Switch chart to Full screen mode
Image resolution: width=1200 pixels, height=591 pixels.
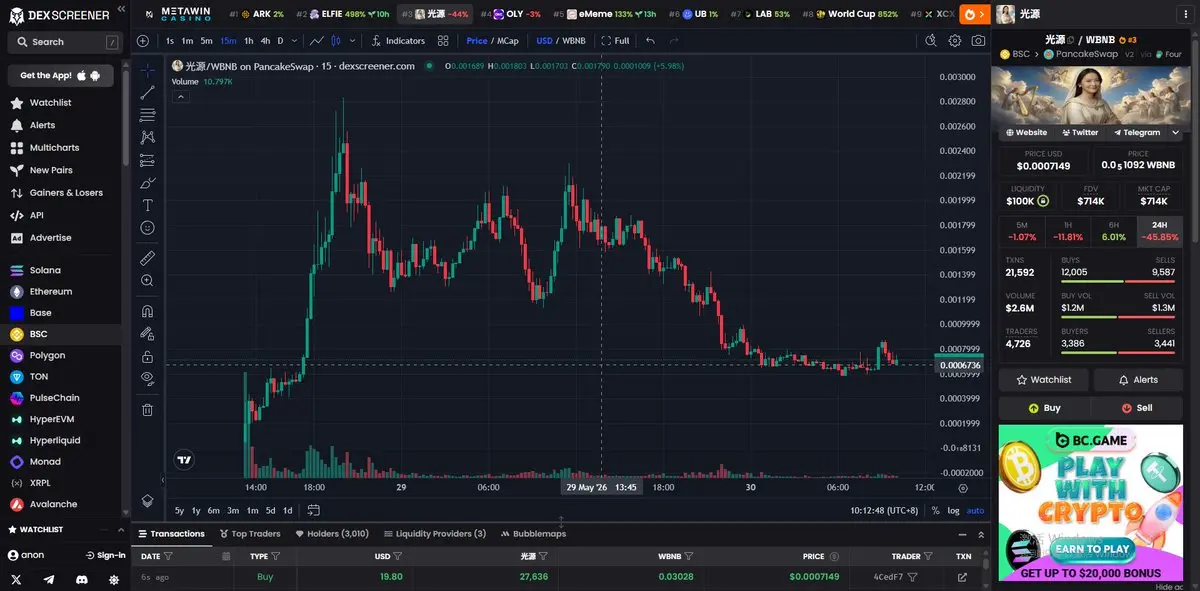point(615,41)
